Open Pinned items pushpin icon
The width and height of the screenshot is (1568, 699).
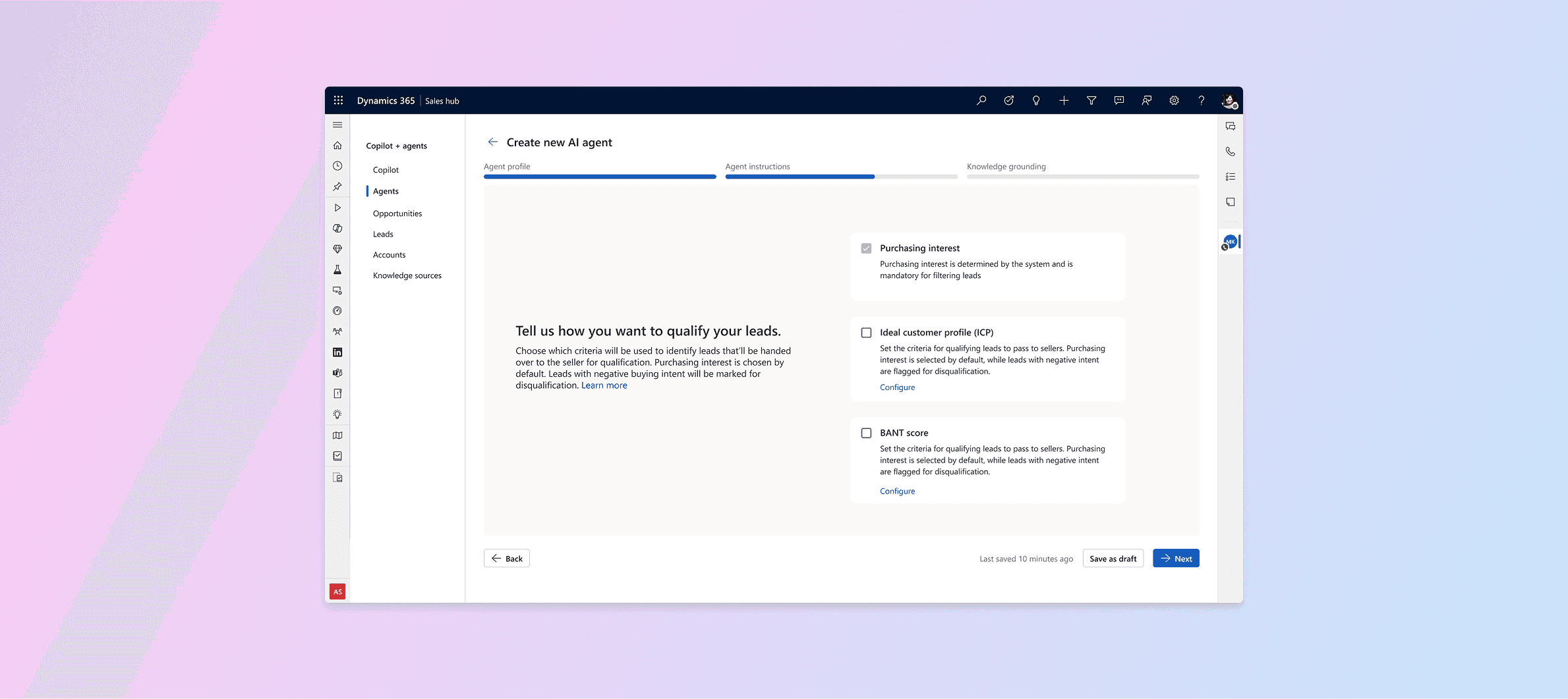coord(337,187)
